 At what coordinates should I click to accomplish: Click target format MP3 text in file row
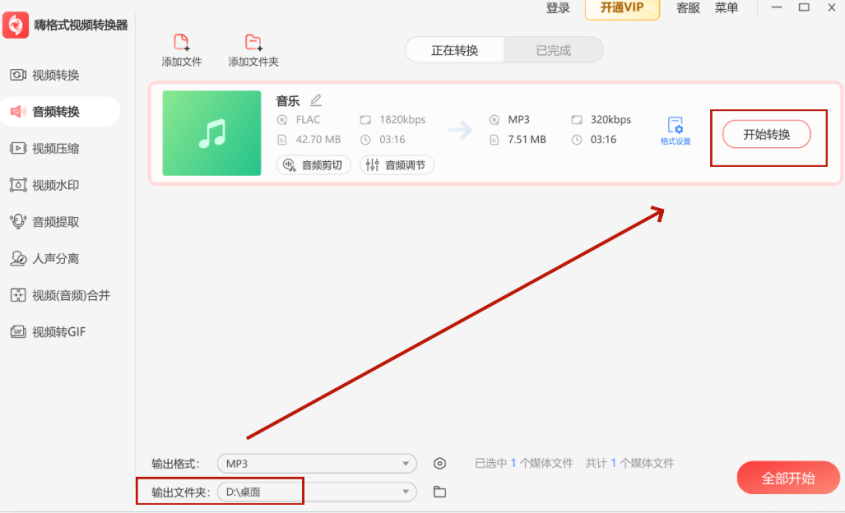pyautogui.click(x=518, y=120)
